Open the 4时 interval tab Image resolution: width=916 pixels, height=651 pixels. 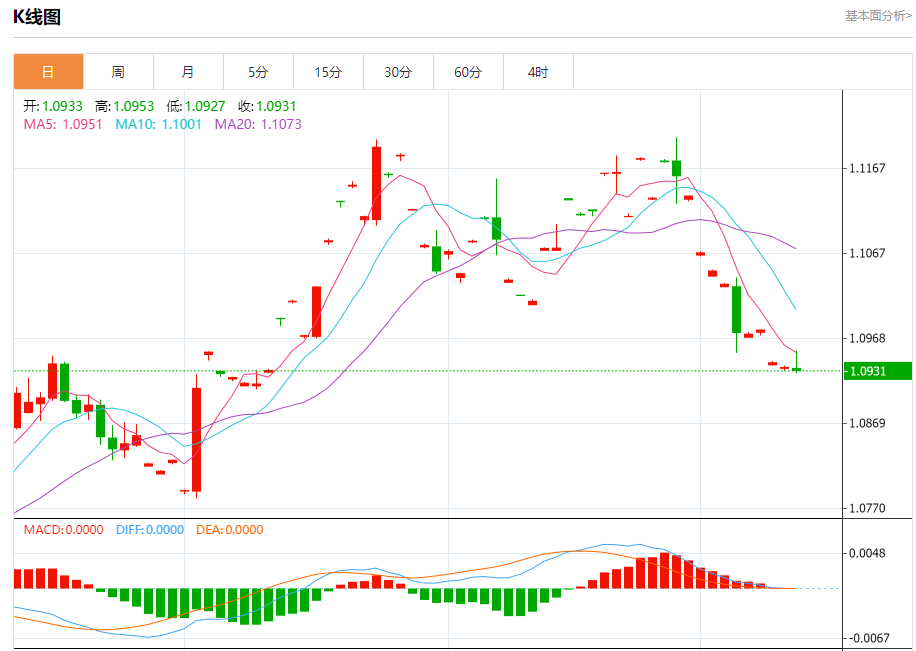539,72
